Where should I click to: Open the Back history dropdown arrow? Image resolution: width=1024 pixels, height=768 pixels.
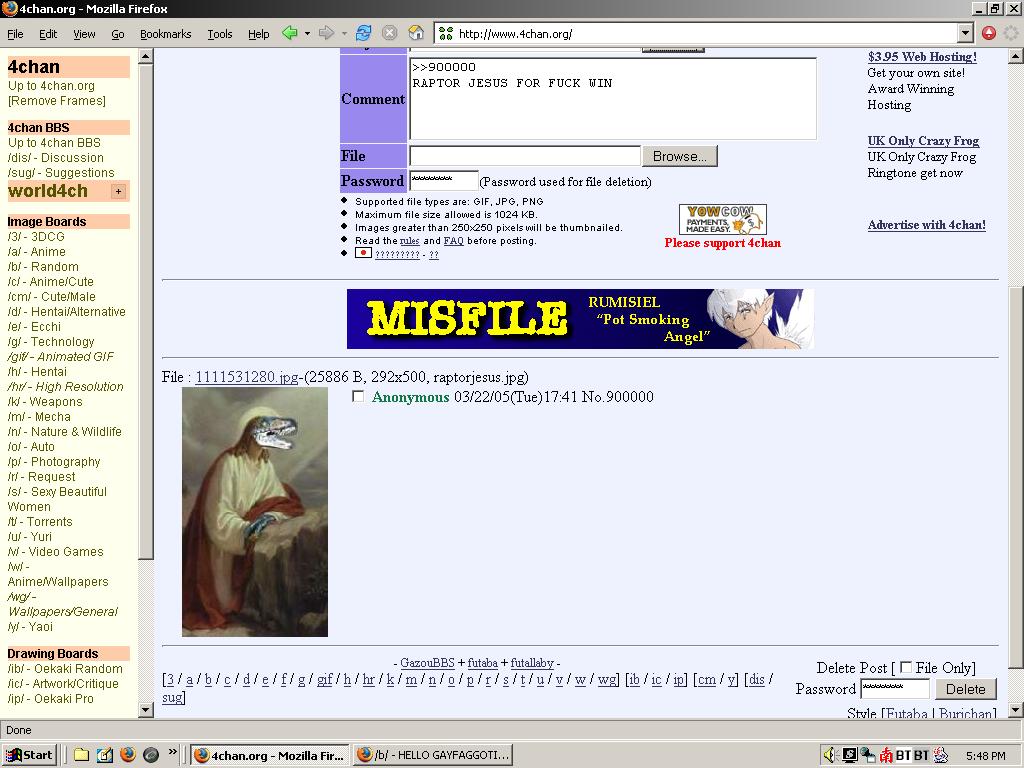[307, 33]
